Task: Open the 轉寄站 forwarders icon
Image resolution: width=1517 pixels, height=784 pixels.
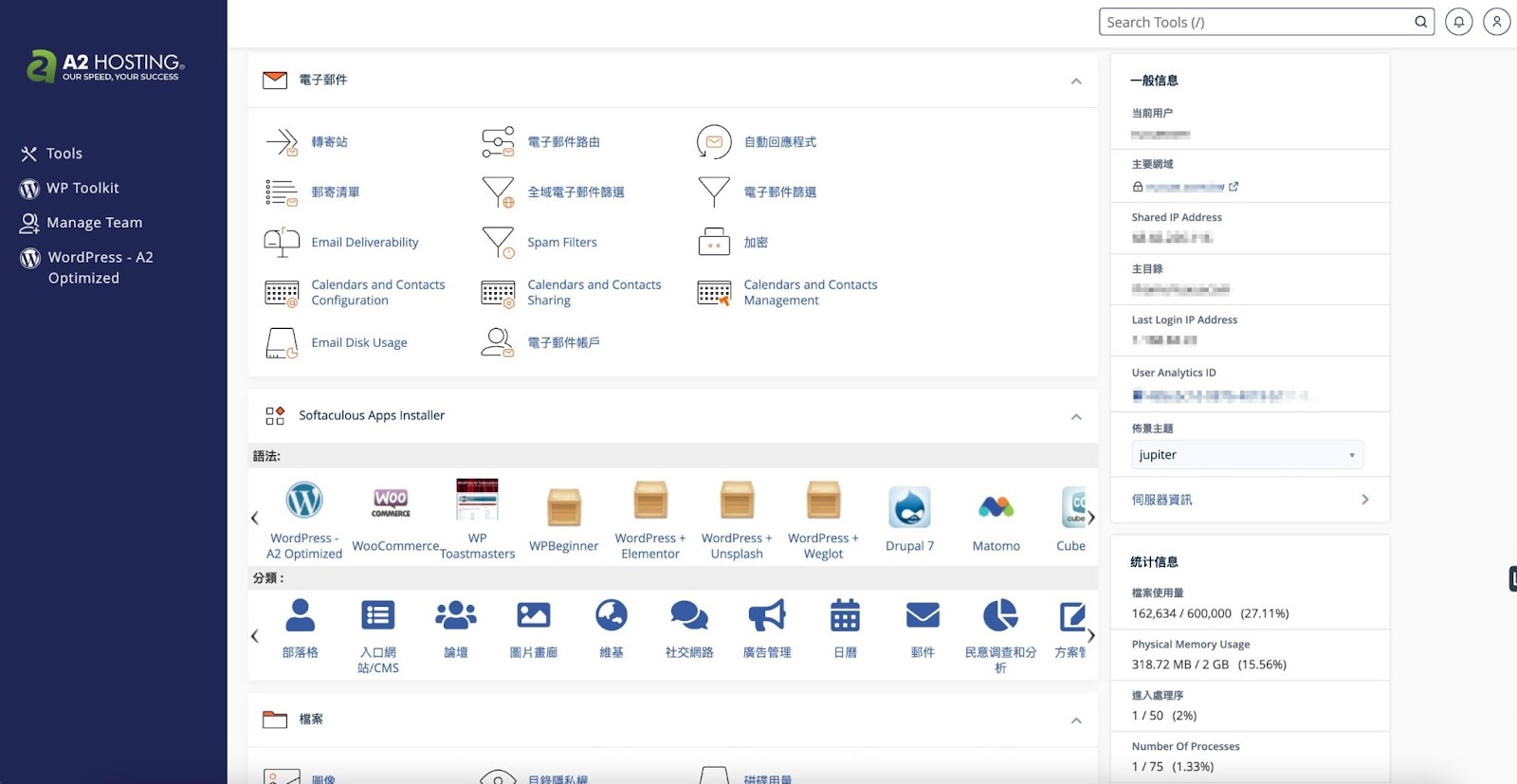Action: 282,142
